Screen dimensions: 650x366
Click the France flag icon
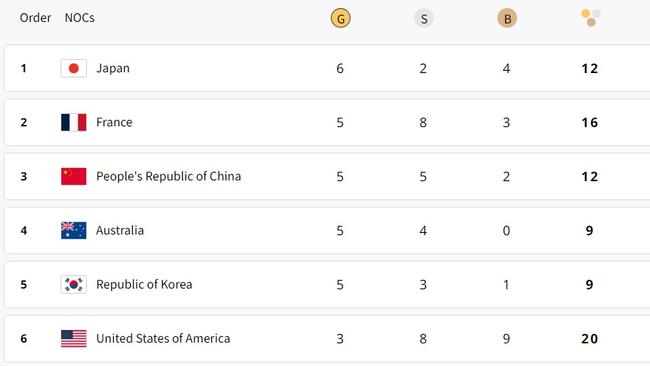74,122
